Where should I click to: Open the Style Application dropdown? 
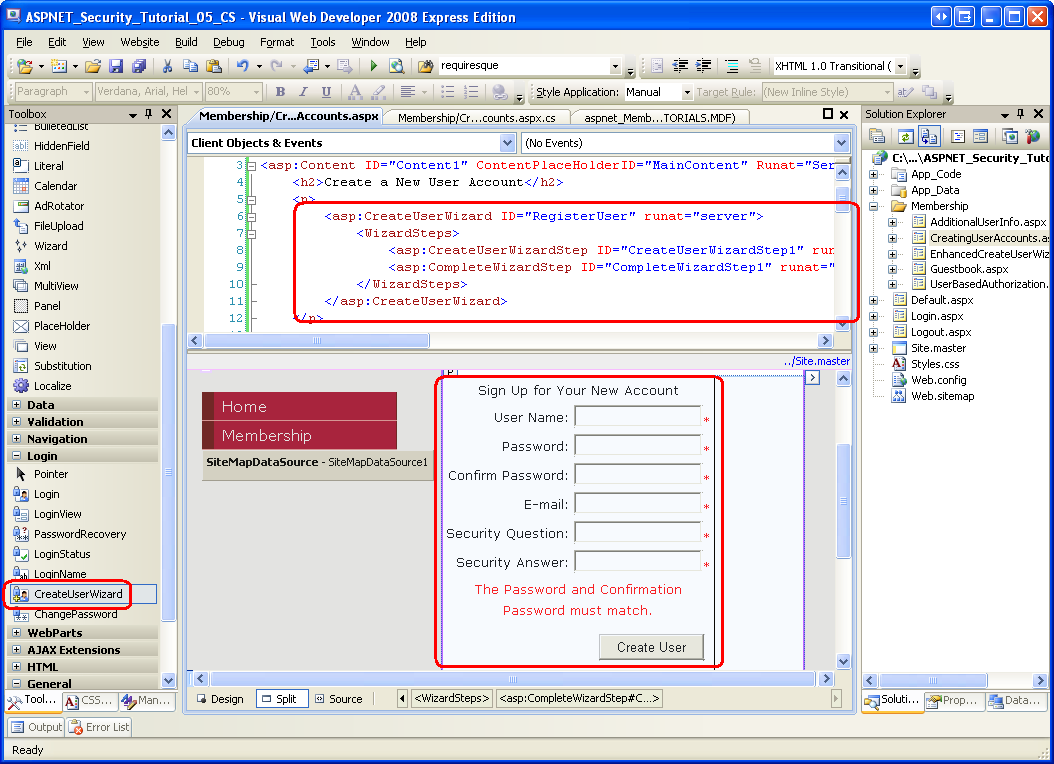[686, 92]
